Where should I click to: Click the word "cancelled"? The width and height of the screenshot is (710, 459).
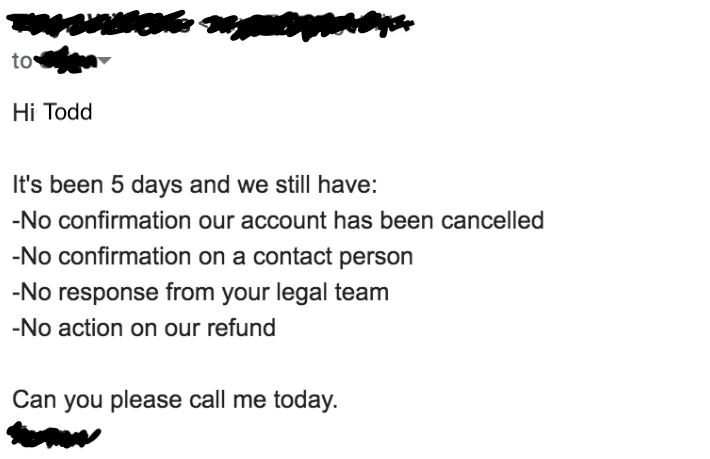pyautogui.click(x=494, y=220)
